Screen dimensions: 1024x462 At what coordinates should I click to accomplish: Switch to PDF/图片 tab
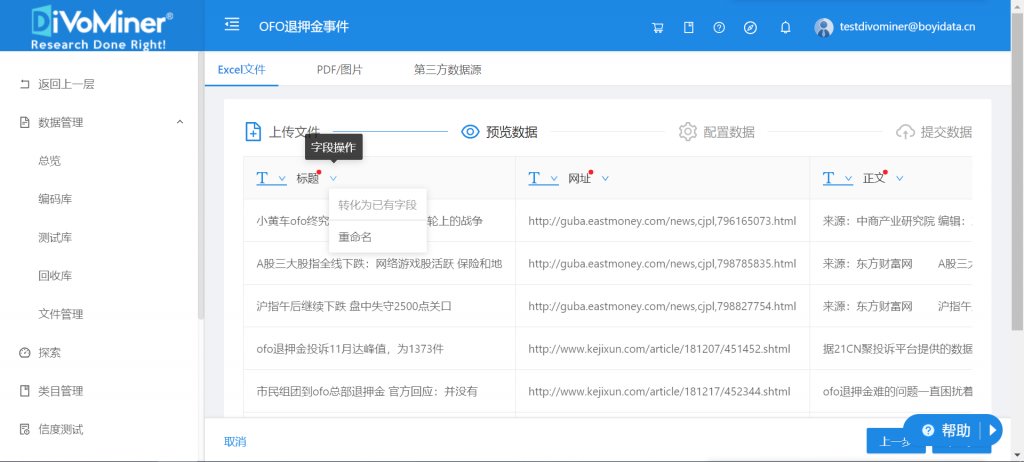(340, 69)
